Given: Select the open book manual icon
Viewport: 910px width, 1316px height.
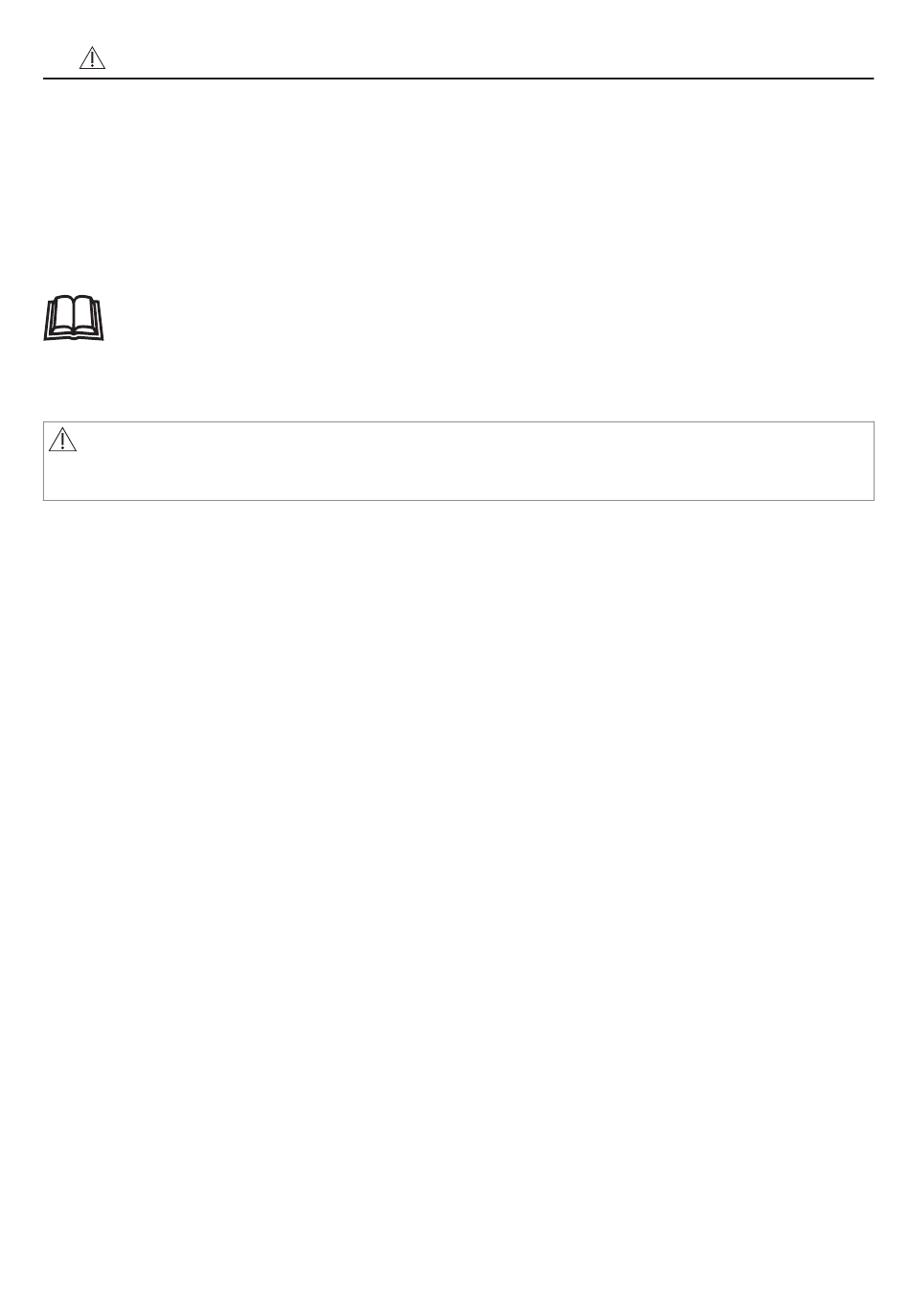Looking at the screenshot, I should coord(78,319).
